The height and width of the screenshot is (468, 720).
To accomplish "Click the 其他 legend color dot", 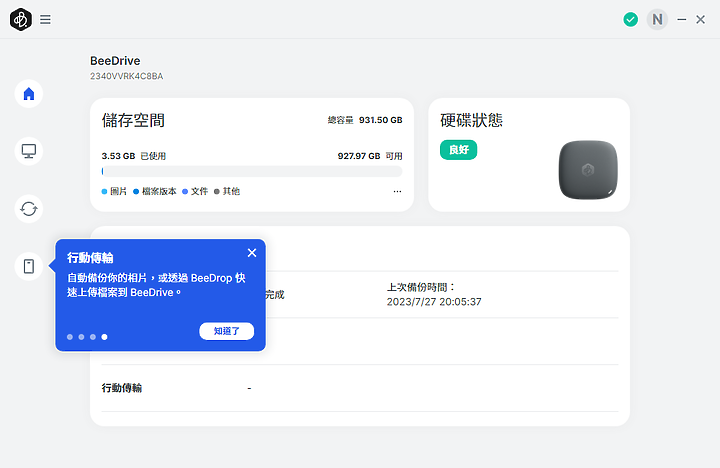I will [x=217, y=192].
